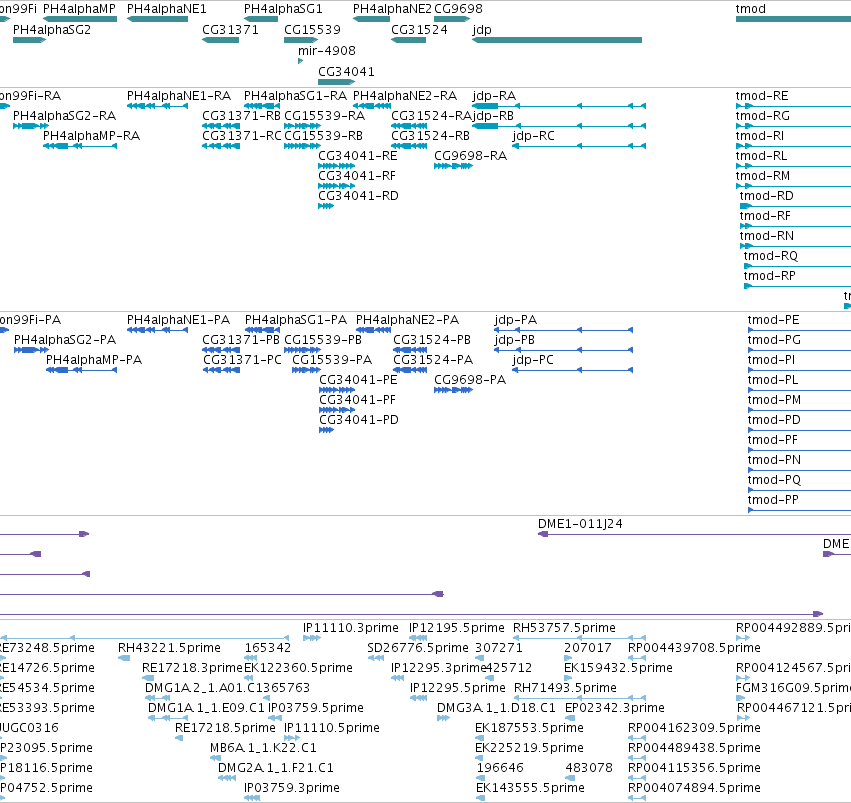Click the CG15539-RA transcript label
This screenshot has width=851, height=803.
[325, 116]
